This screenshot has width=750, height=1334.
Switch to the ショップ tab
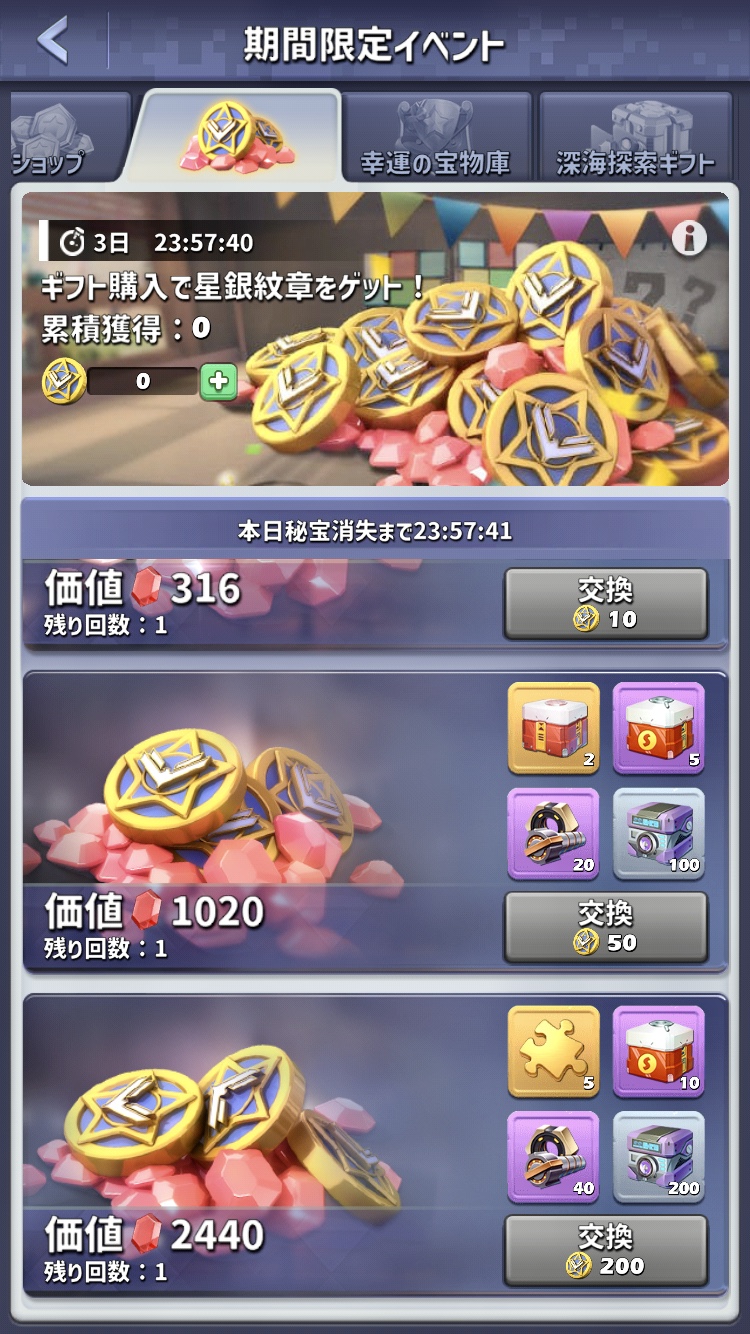(66, 137)
